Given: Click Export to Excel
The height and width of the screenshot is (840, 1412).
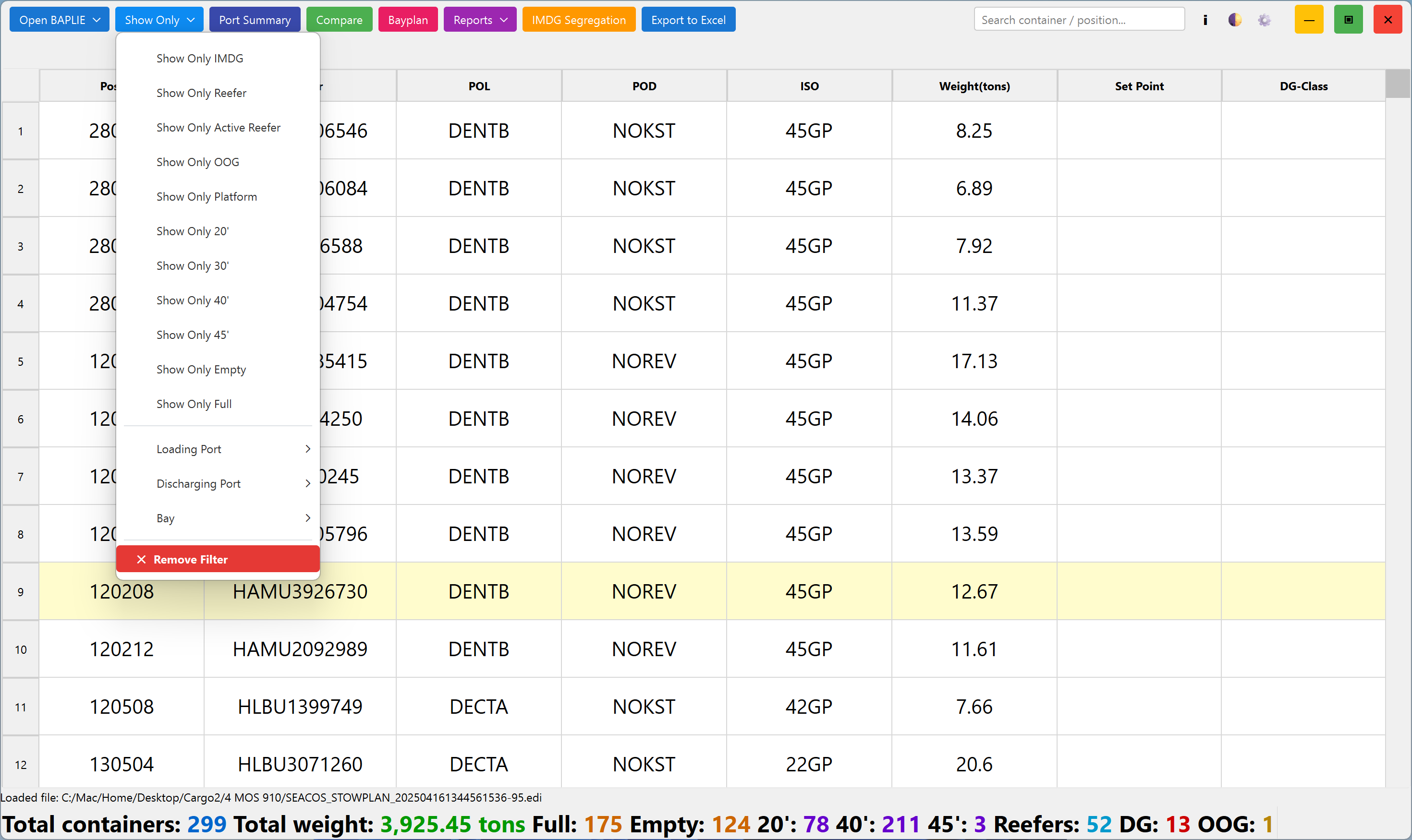Looking at the screenshot, I should tap(688, 20).
